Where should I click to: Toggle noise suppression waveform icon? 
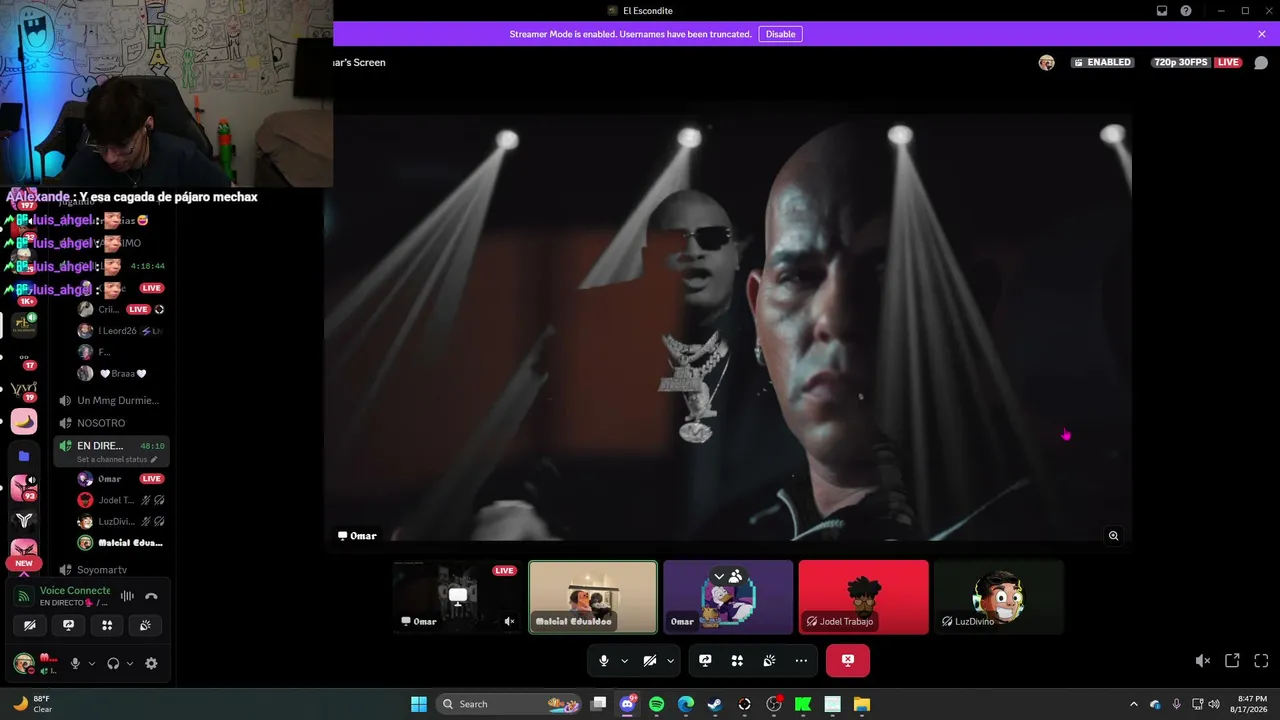[127, 596]
